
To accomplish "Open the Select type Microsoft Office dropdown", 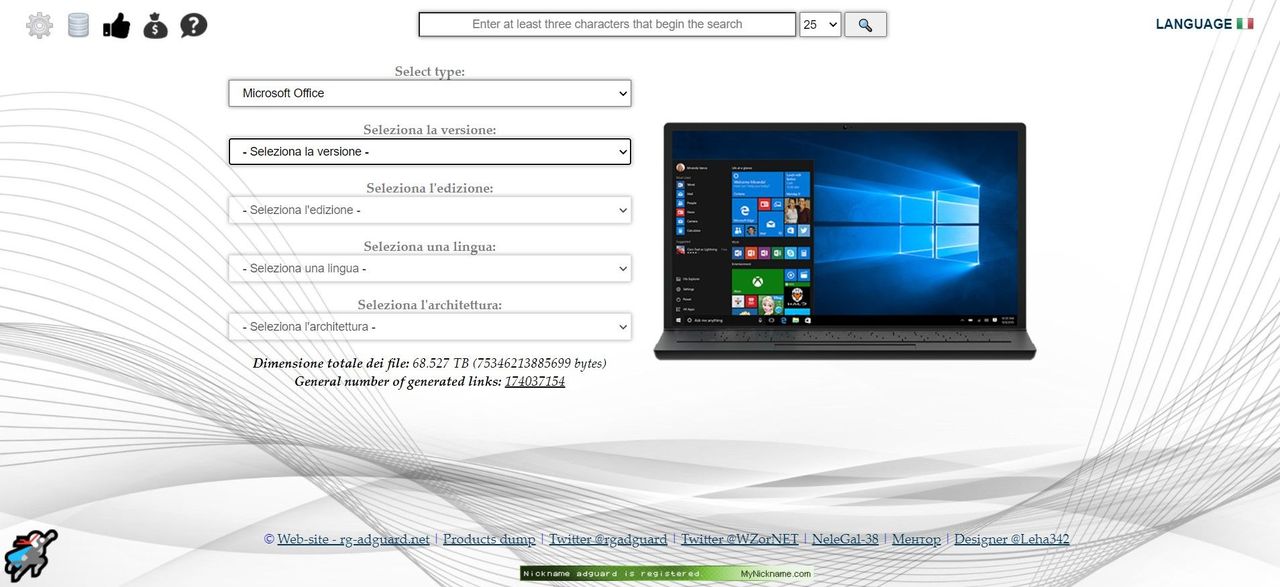I will click(430, 93).
